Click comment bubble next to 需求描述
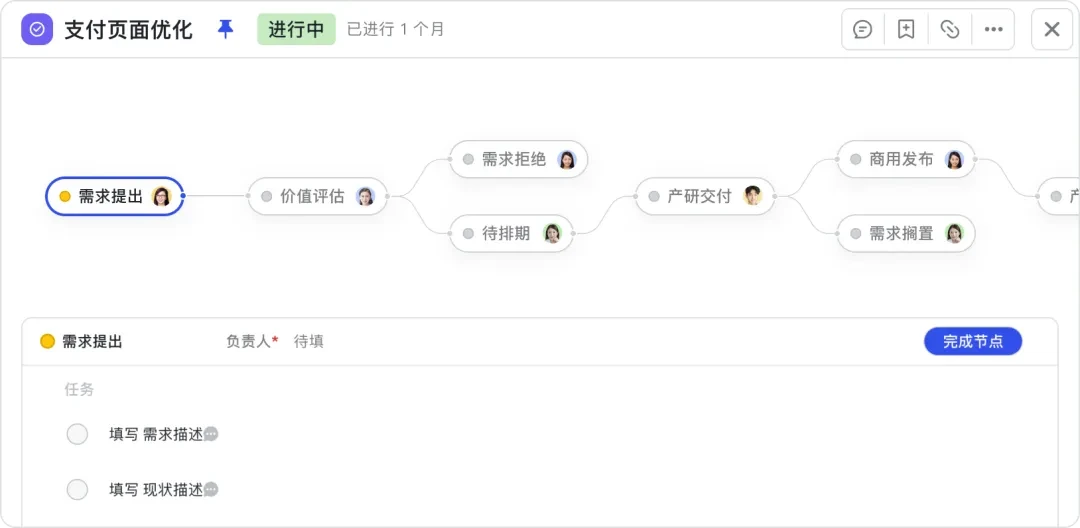 tap(211, 434)
